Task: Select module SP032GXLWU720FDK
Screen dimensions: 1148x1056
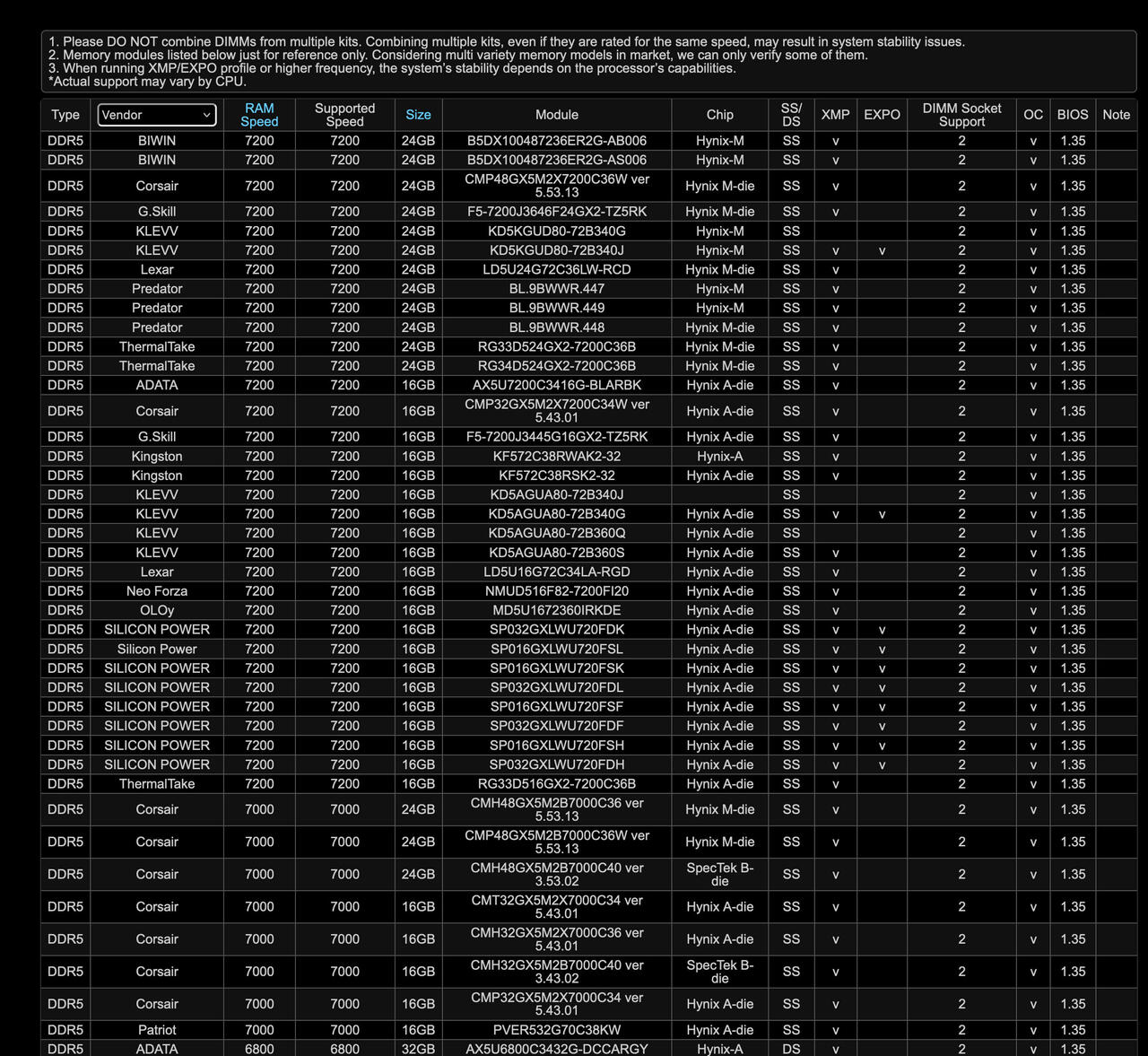Action: point(557,630)
